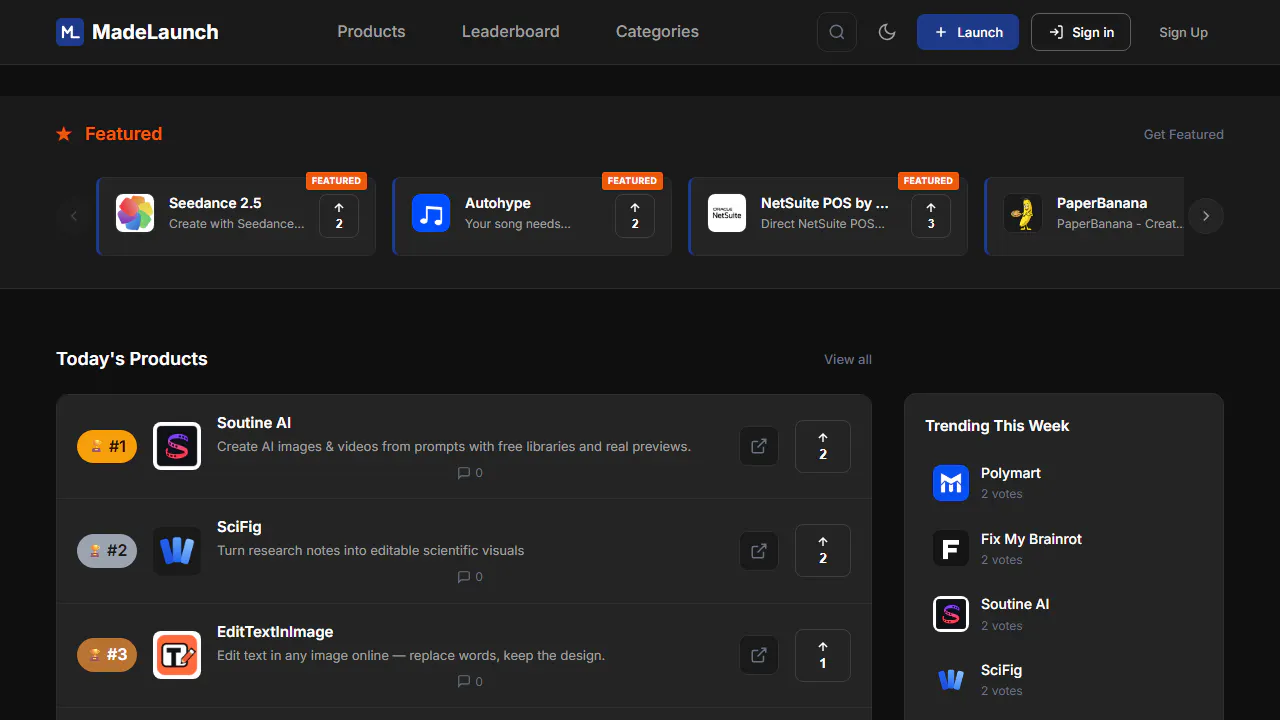The image size is (1280, 720).
Task: Open SciFig comments bubble icon
Action: click(x=464, y=577)
